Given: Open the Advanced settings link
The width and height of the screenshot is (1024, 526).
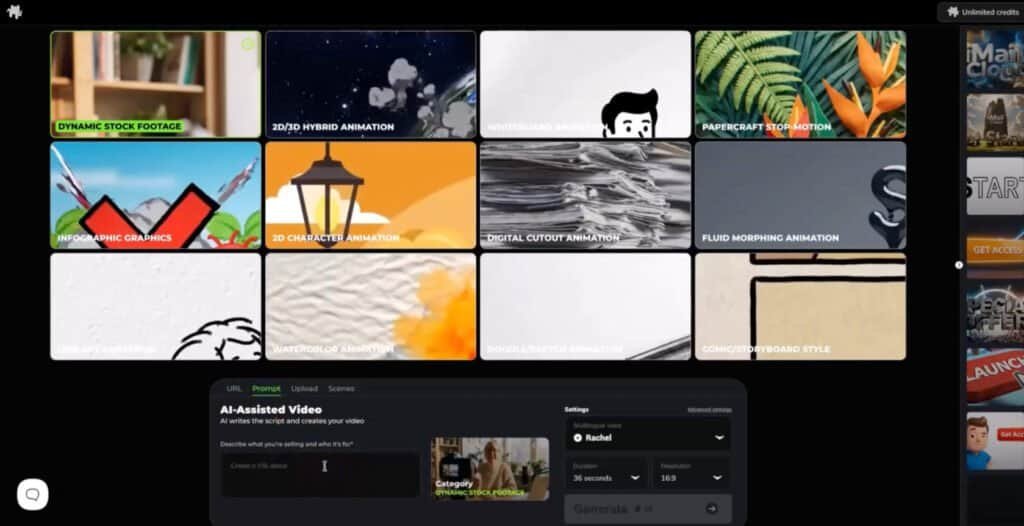Looking at the screenshot, I should click(709, 410).
